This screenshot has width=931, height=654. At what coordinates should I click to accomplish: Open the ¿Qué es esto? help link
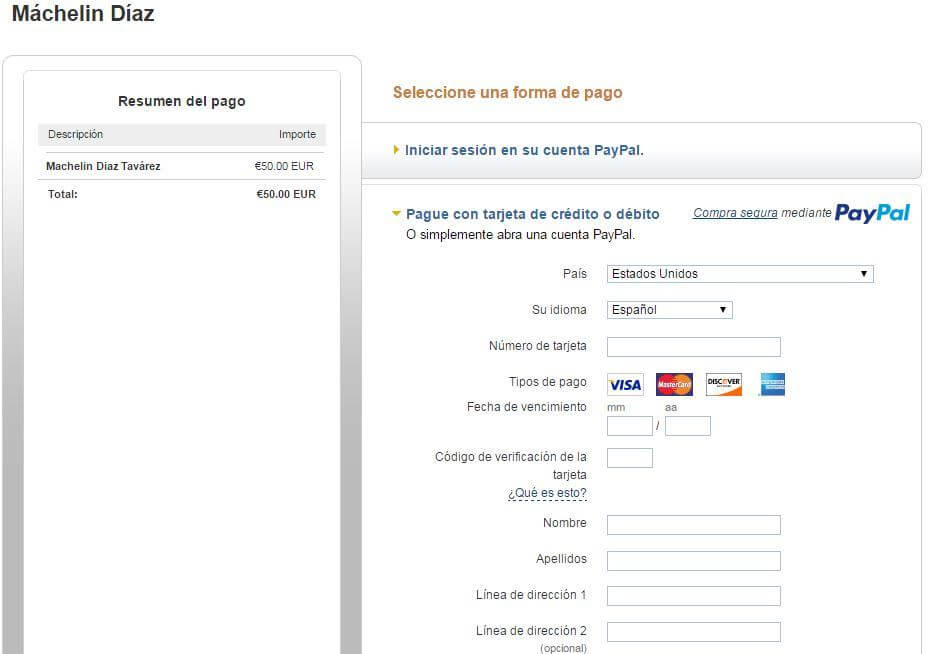coord(547,493)
